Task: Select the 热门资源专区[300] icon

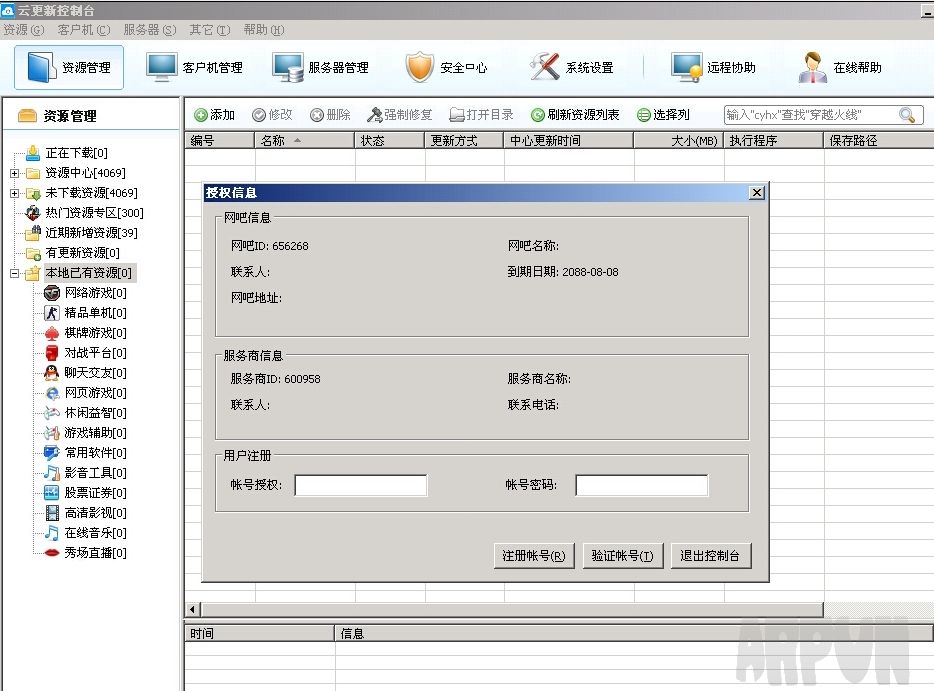Action: [x=33, y=213]
